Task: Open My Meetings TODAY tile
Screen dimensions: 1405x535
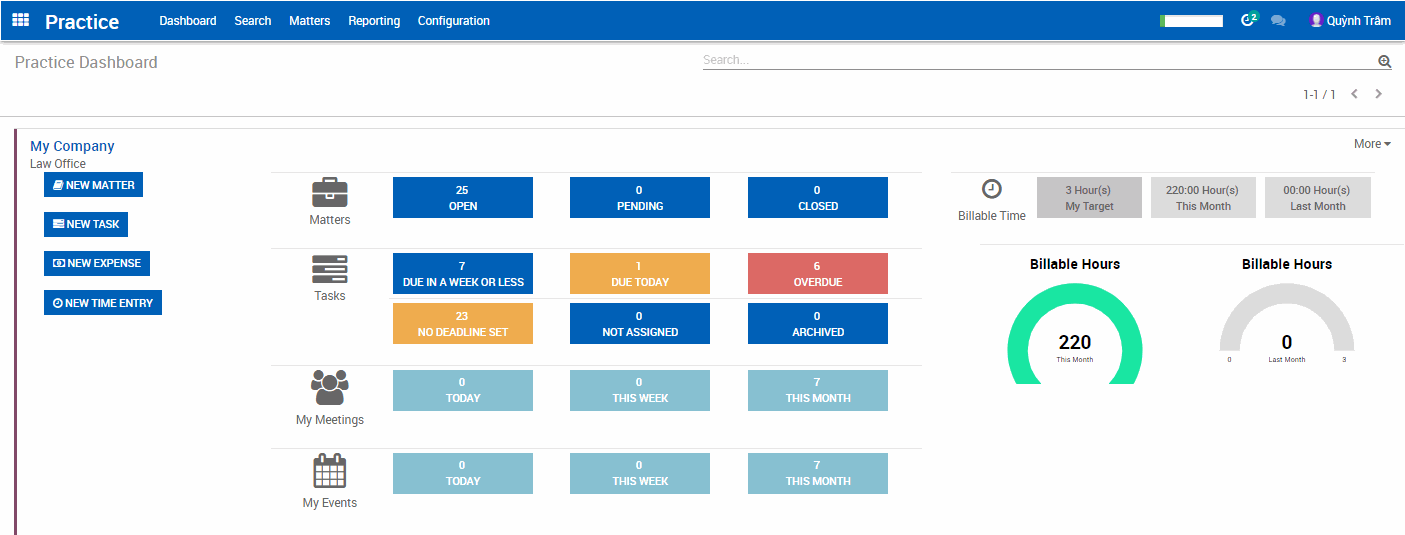Action: (x=463, y=390)
